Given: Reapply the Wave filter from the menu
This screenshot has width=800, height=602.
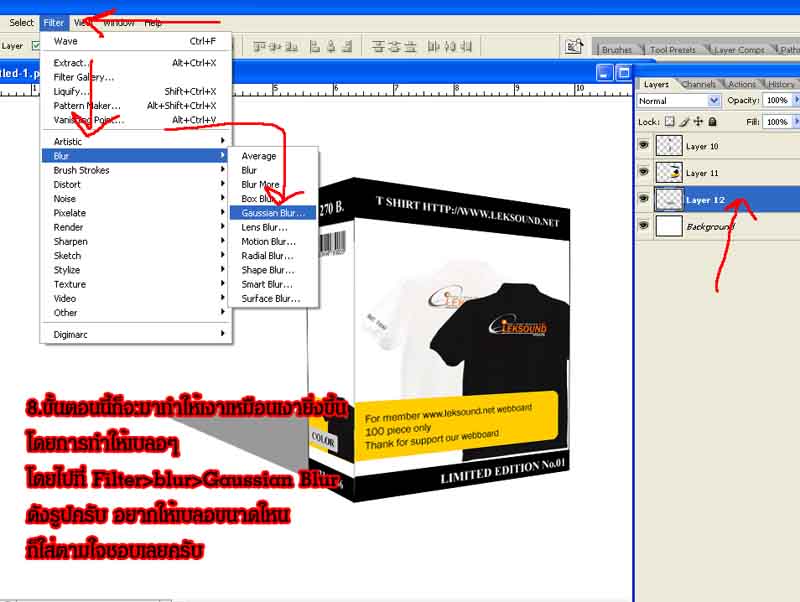Looking at the screenshot, I should (x=136, y=41).
